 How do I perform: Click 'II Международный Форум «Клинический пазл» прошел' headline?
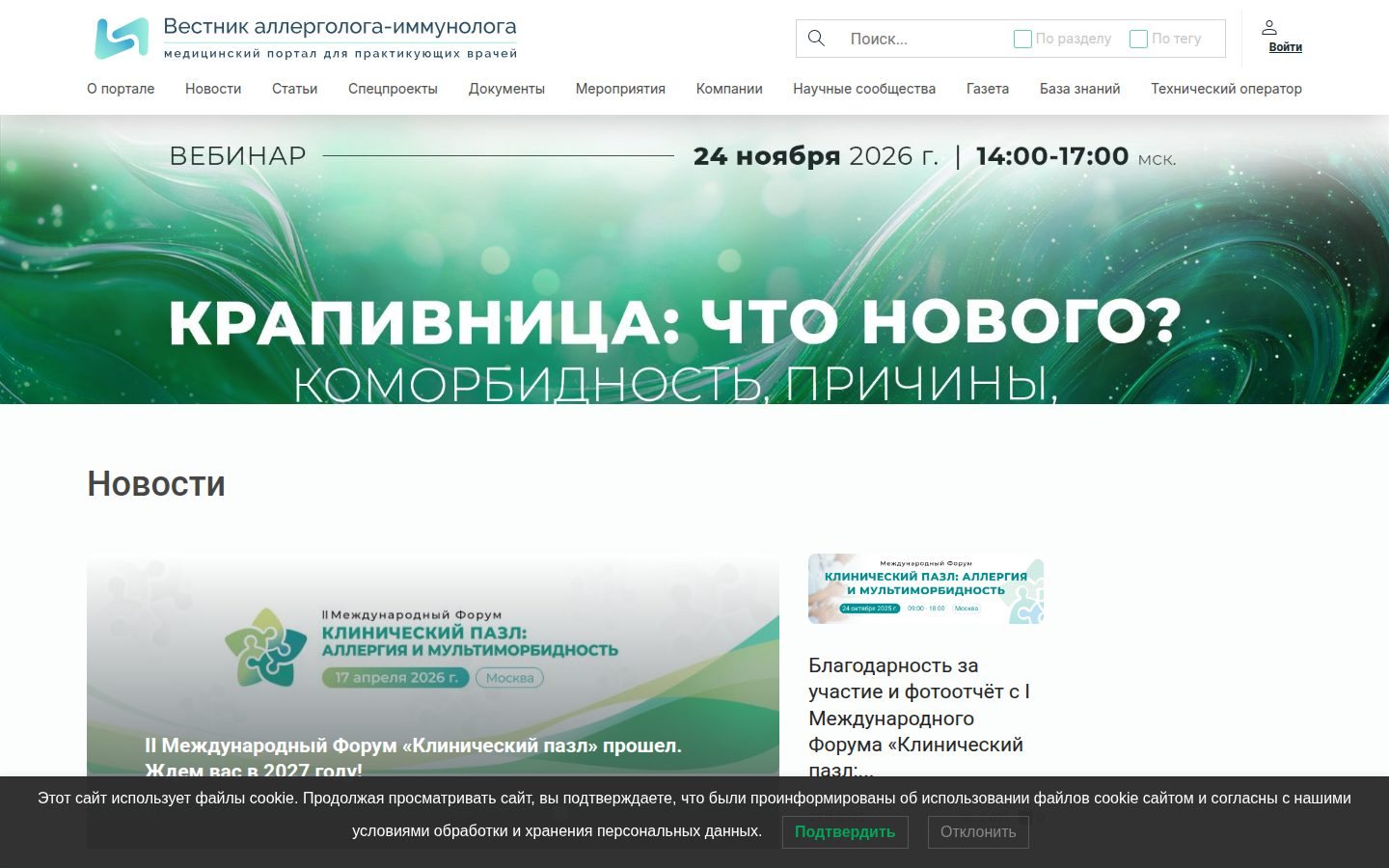point(413,757)
